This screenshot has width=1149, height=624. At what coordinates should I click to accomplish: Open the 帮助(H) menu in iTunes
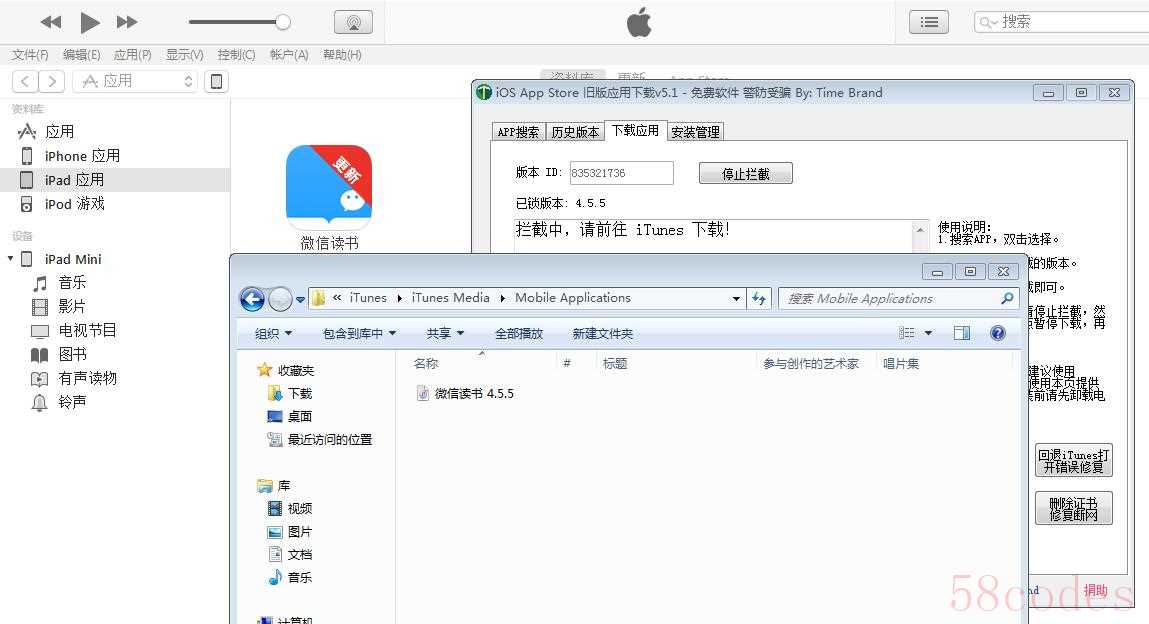pyautogui.click(x=342, y=55)
